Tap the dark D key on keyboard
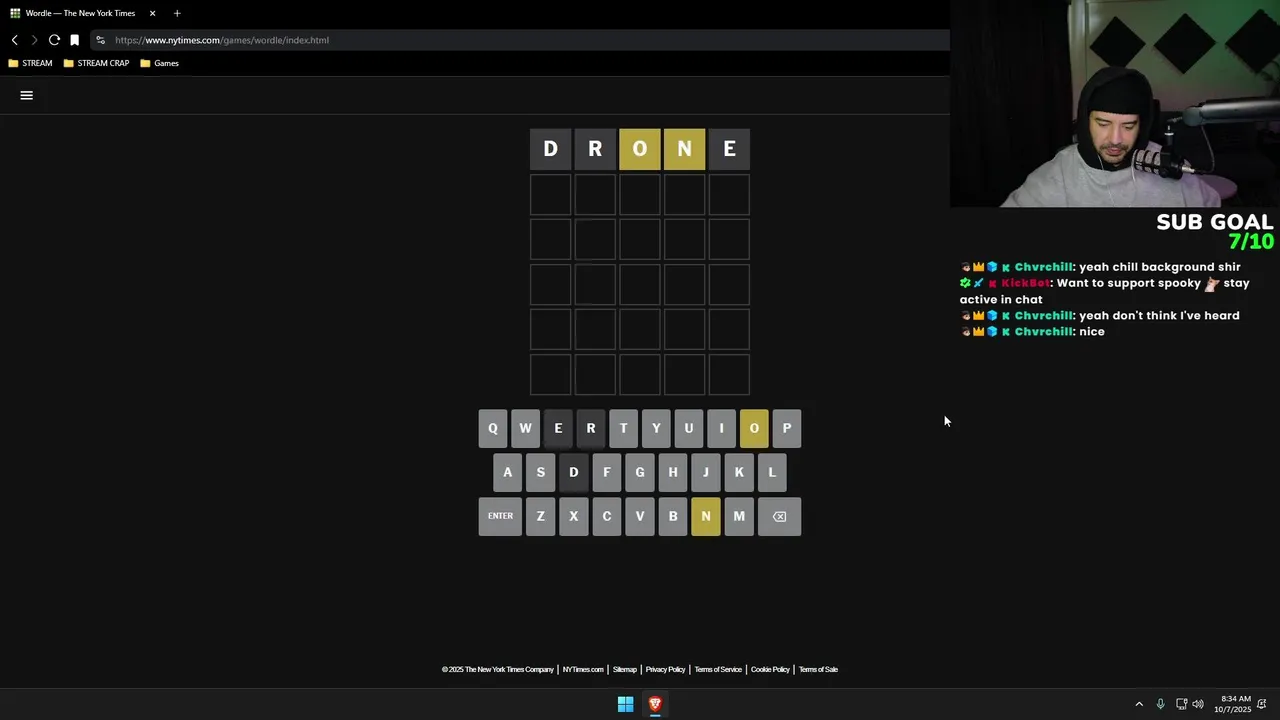The width and height of the screenshot is (1280, 720). coord(573,472)
